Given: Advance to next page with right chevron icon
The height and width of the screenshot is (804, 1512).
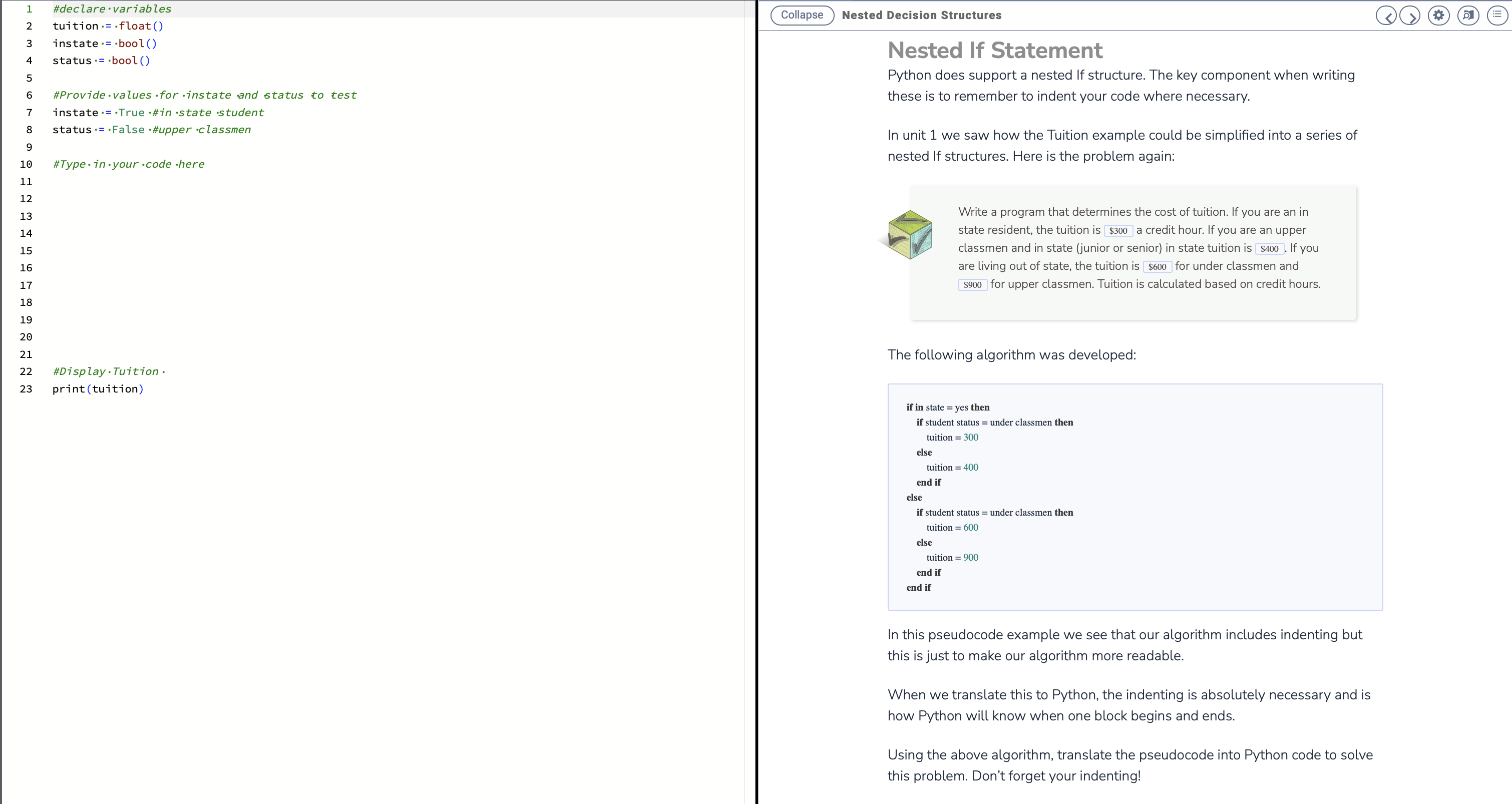Looking at the screenshot, I should click(1411, 15).
